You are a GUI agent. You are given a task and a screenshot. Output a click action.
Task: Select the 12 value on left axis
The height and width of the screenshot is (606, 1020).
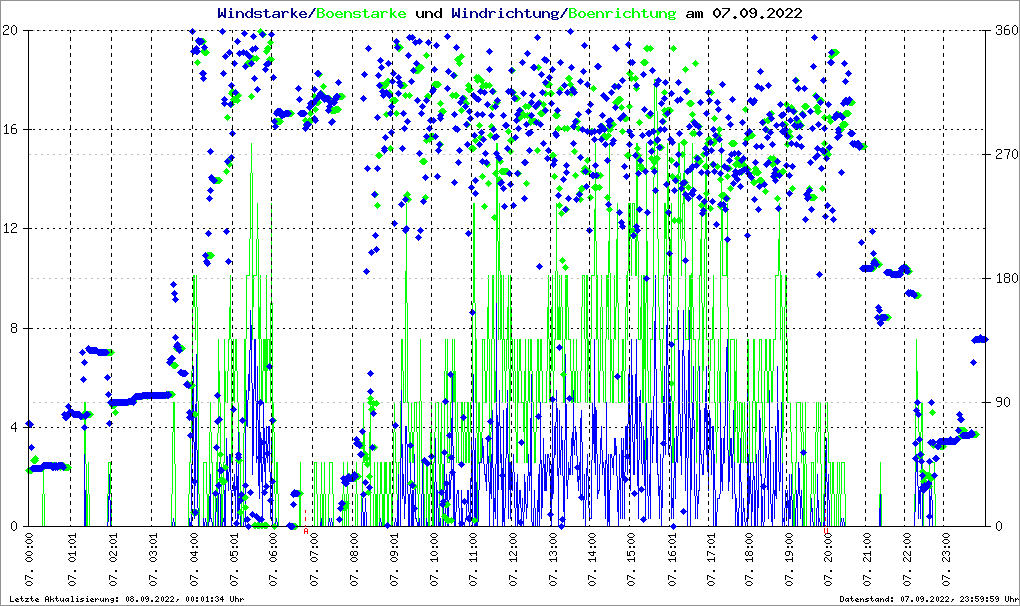pos(11,228)
